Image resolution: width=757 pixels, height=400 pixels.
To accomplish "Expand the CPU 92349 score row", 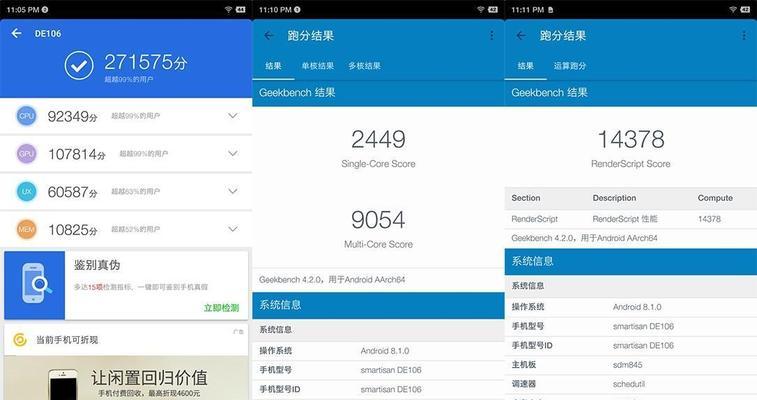I will point(233,116).
